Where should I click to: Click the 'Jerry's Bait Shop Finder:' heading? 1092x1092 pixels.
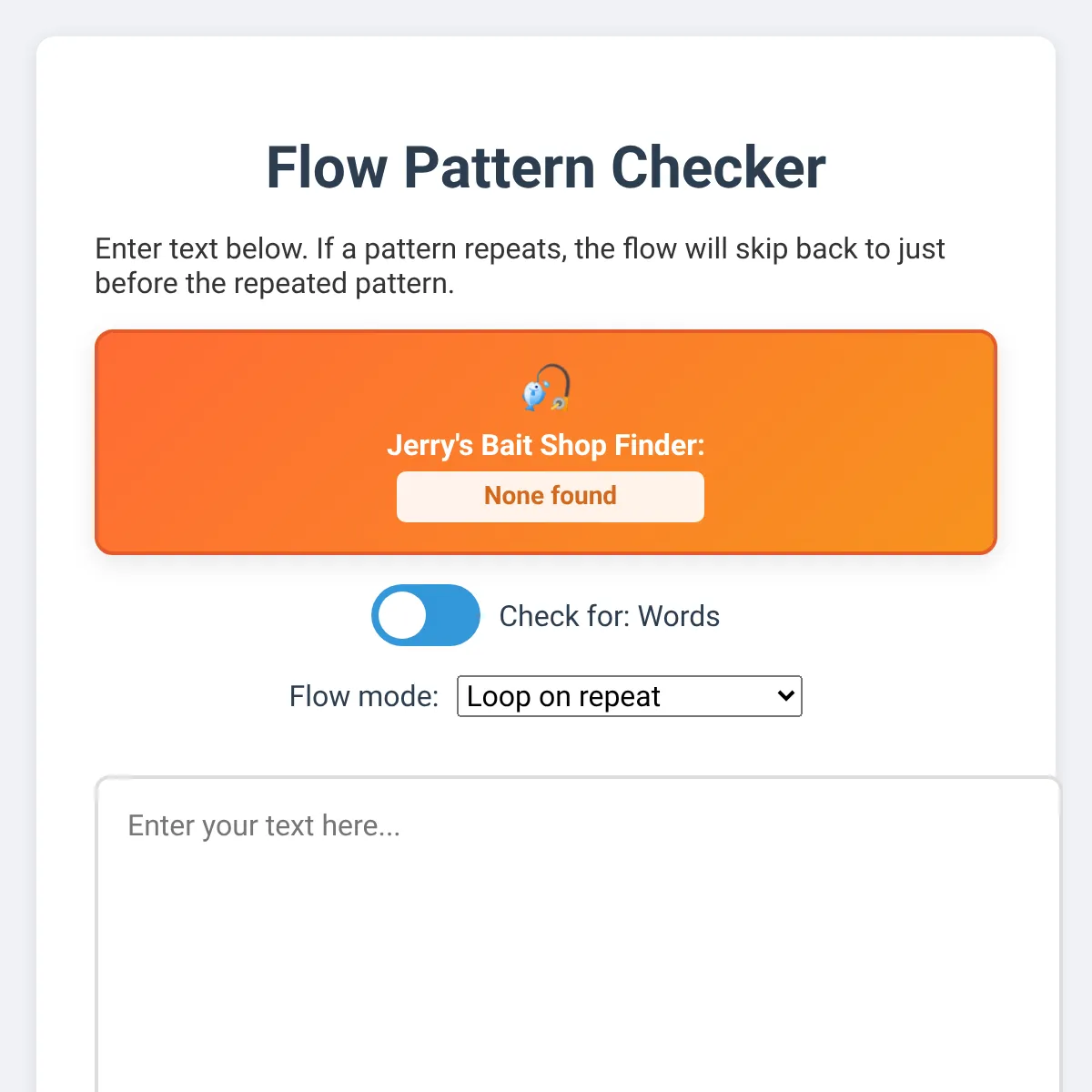click(x=546, y=445)
